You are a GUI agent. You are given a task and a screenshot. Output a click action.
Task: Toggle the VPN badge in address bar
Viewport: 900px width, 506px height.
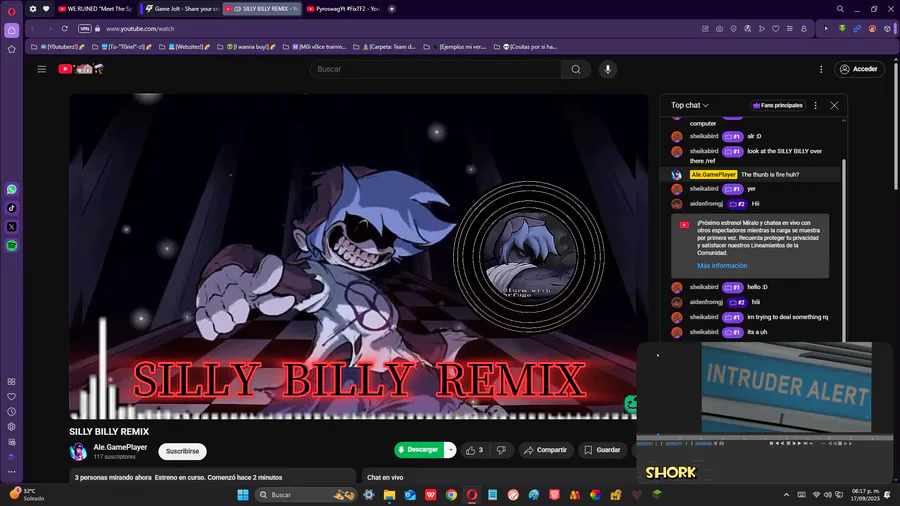[84, 29]
